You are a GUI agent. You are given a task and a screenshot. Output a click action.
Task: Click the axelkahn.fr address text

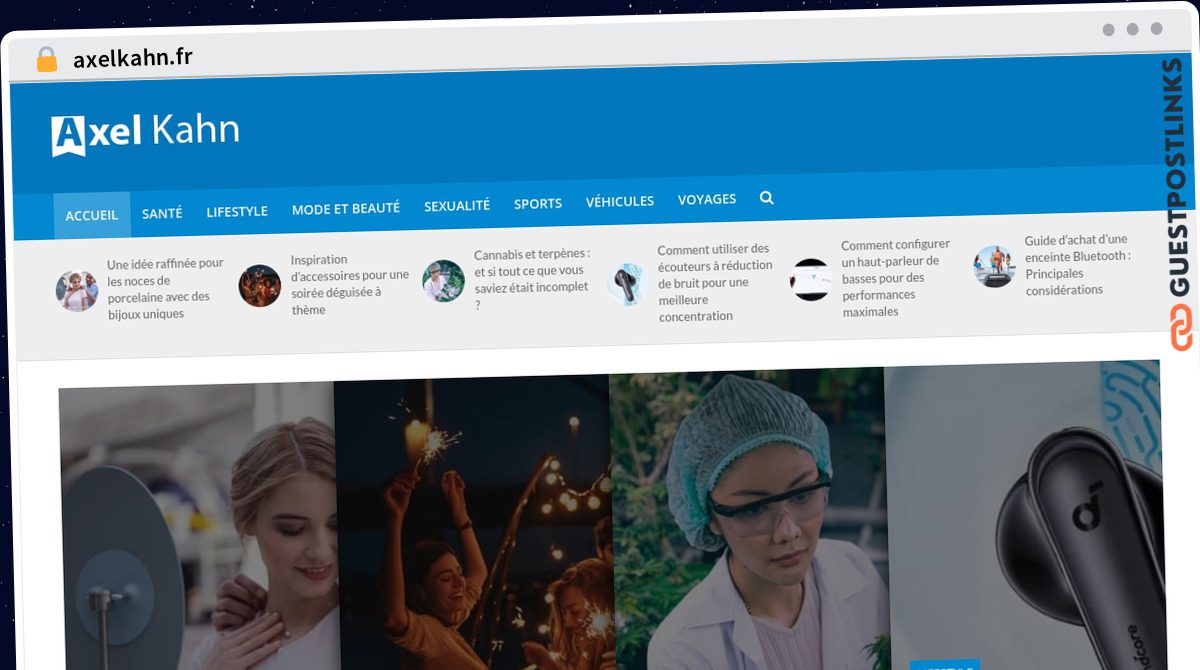(x=132, y=58)
